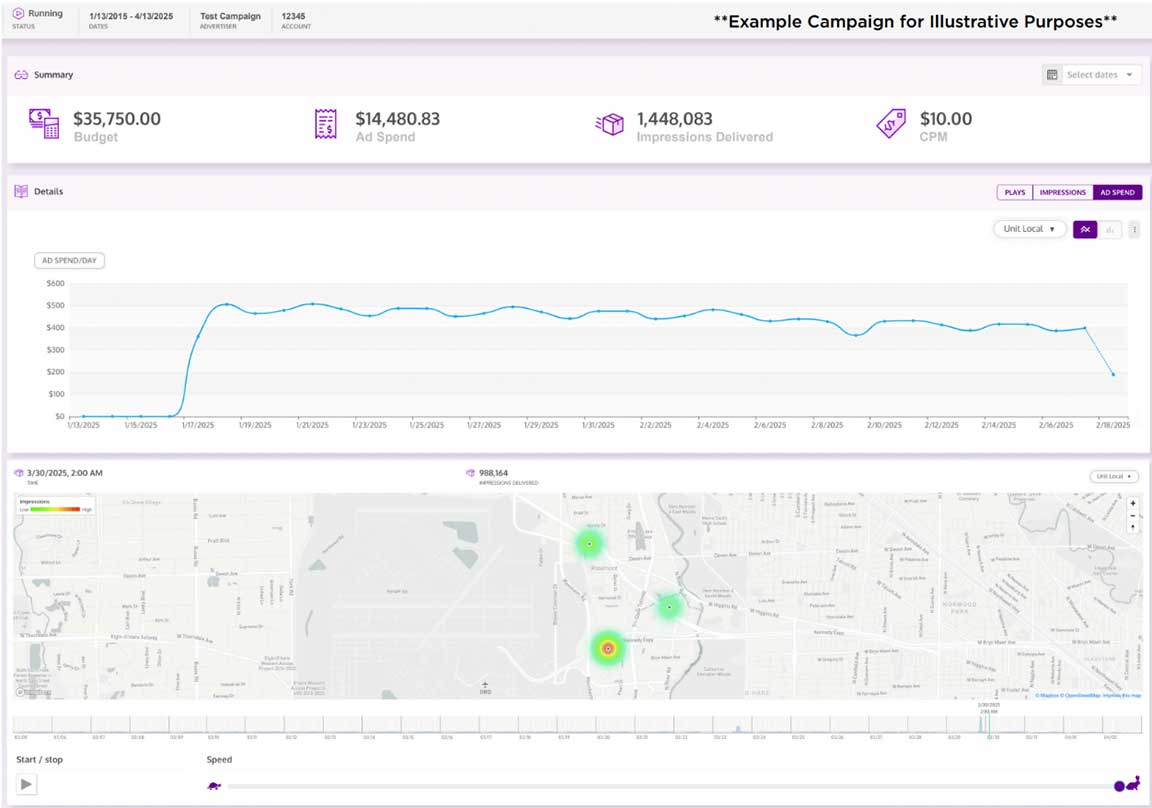Switch to the IMPRESSIONS tab
Viewport: 1152px width, 808px height.
1062,192
